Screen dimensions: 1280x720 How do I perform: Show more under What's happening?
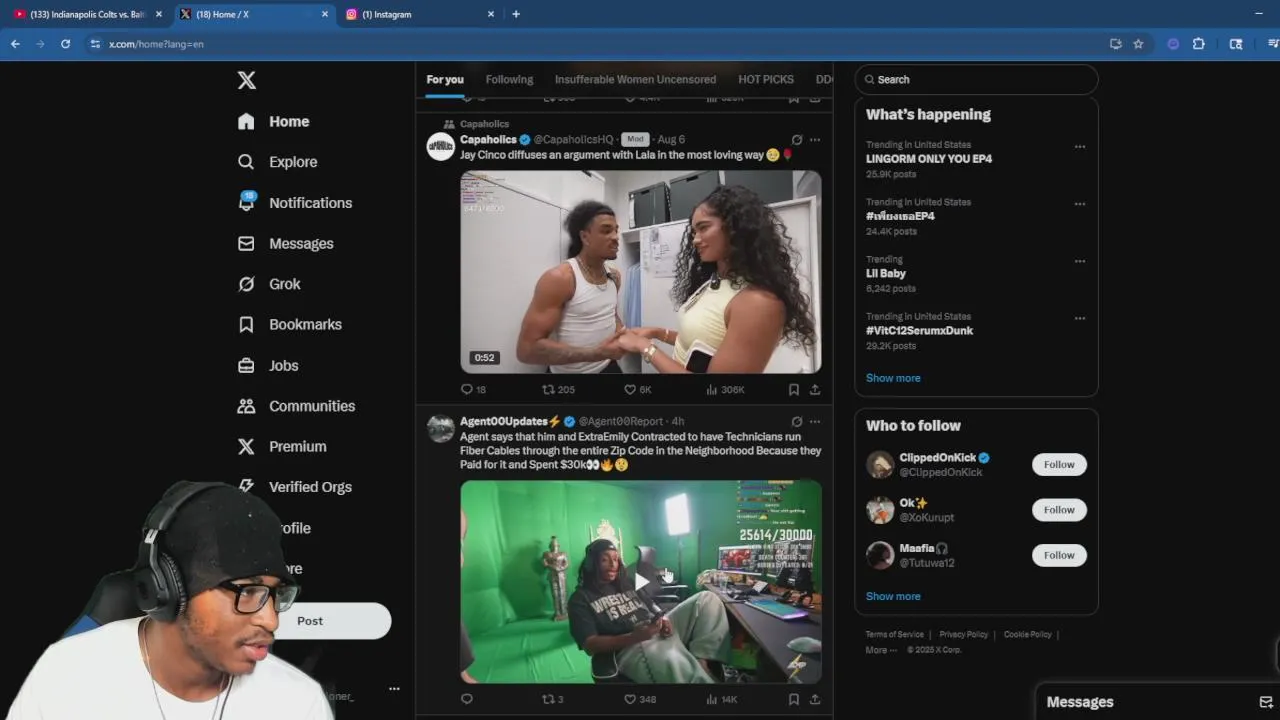(x=893, y=378)
